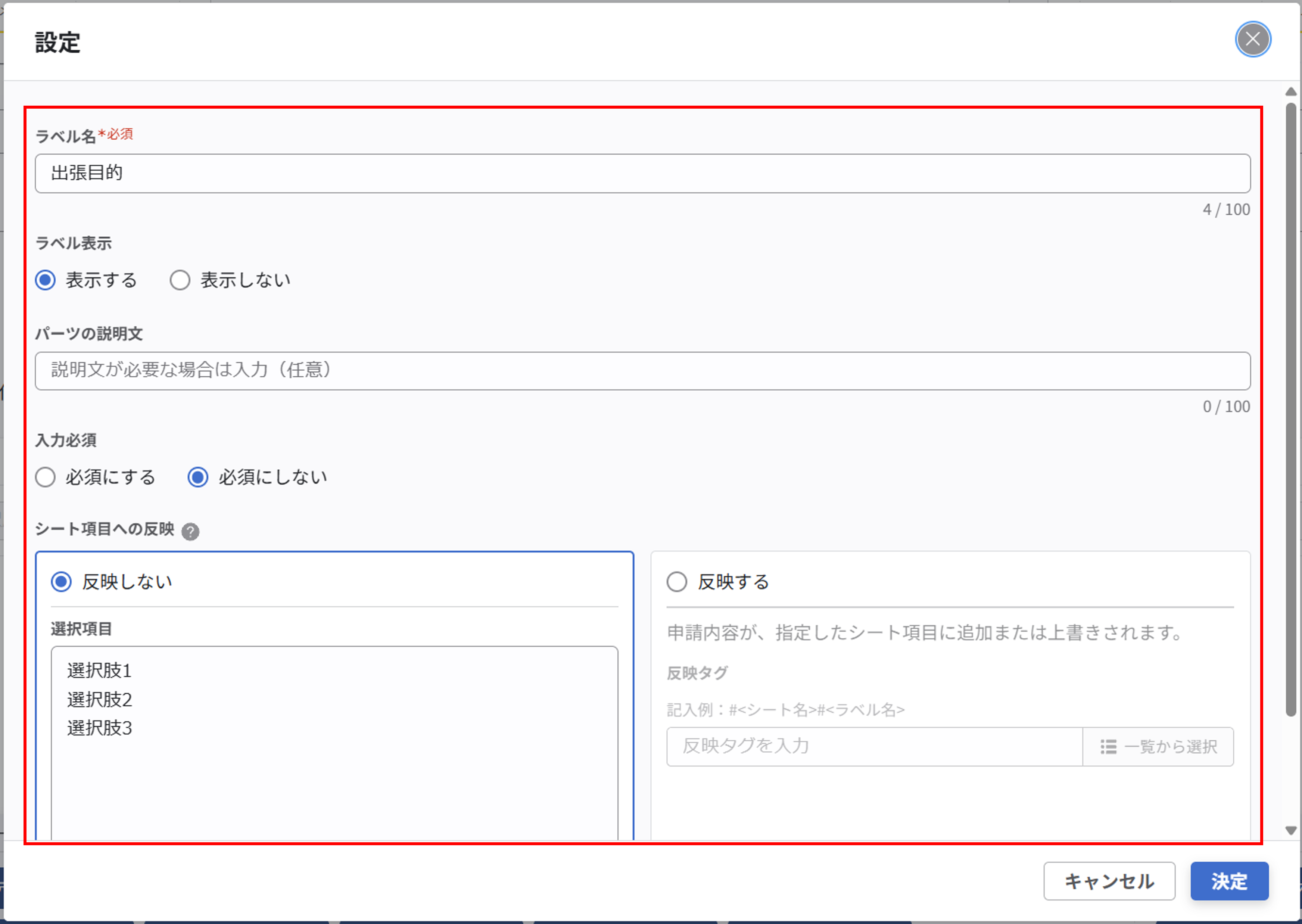
Task: Click the 選択肢1 line in the text area
Action: pos(100,670)
